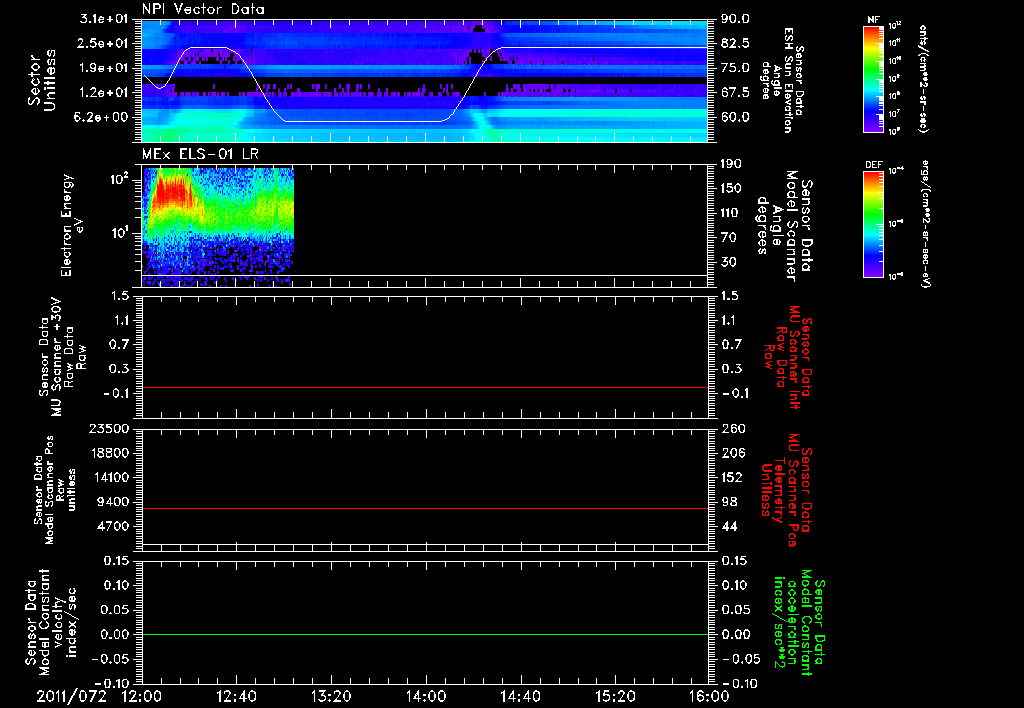Click the 82.5 elevation tick label
This screenshot has height=708, width=1024.
pyautogui.click(x=735, y=43)
